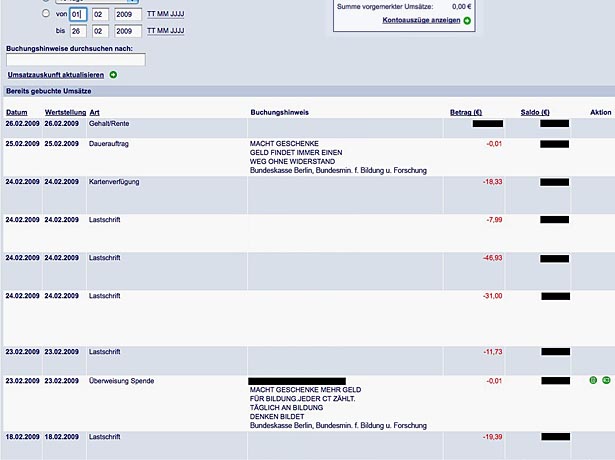Click green arrow beside Kontoauszüge anzeigen

tap(467, 20)
